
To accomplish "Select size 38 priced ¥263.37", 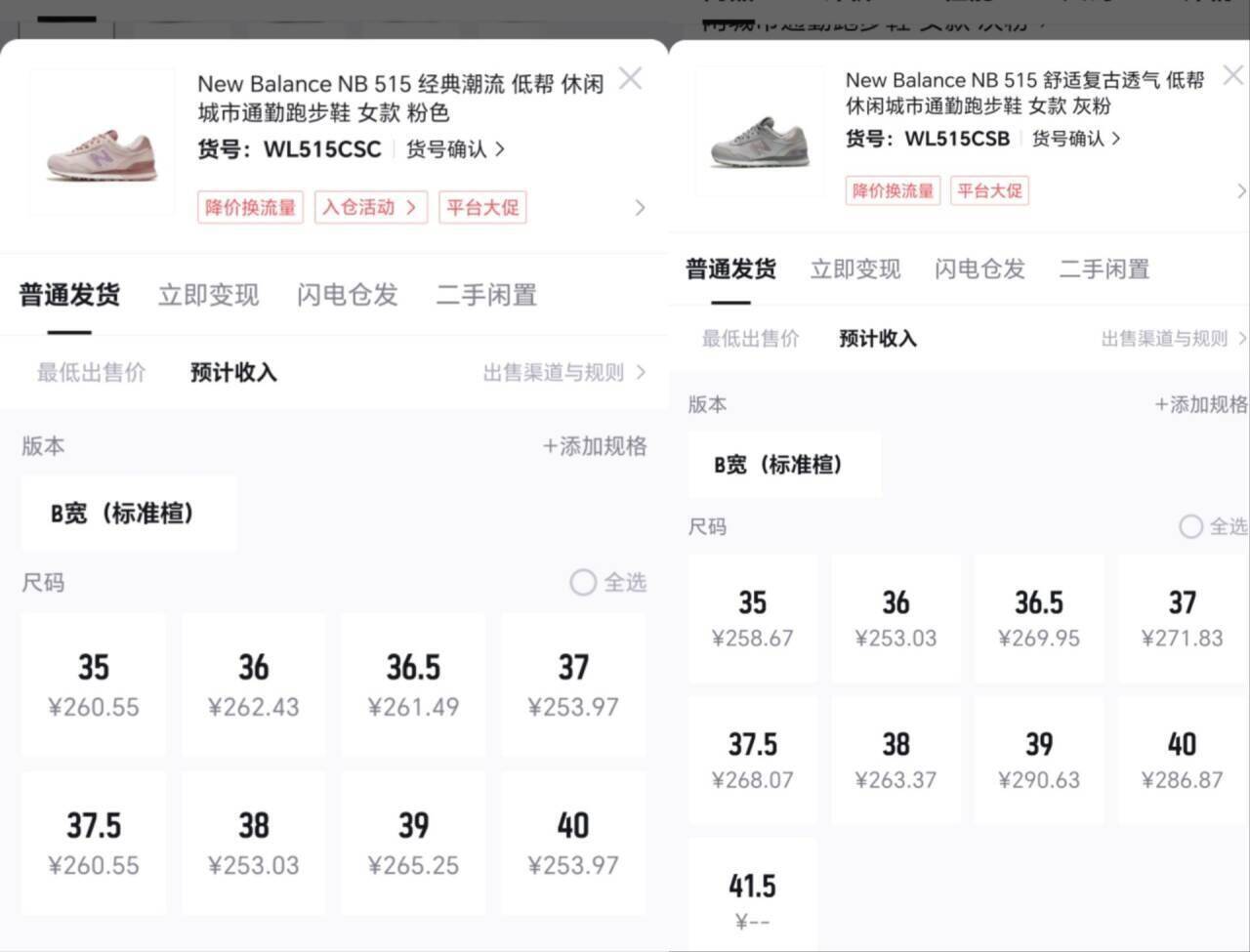I will tap(896, 761).
